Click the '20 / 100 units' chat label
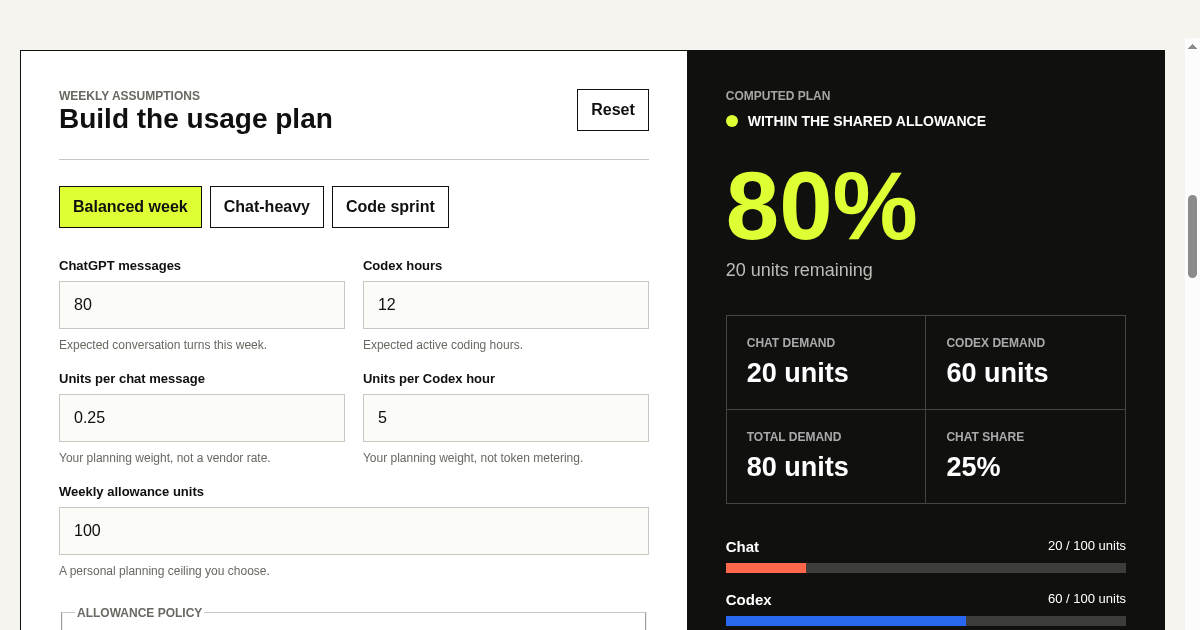The height and width of the screenshot is (630, 1200). (x=1087, y=546)
